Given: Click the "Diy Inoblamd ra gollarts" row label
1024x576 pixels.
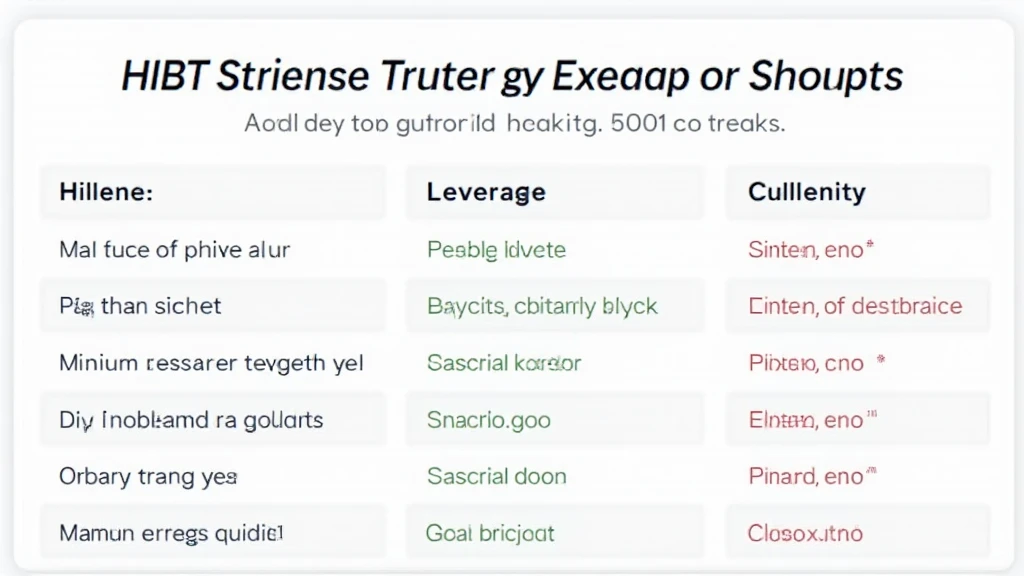Looking at the screenshot, I should coord(191,420).
